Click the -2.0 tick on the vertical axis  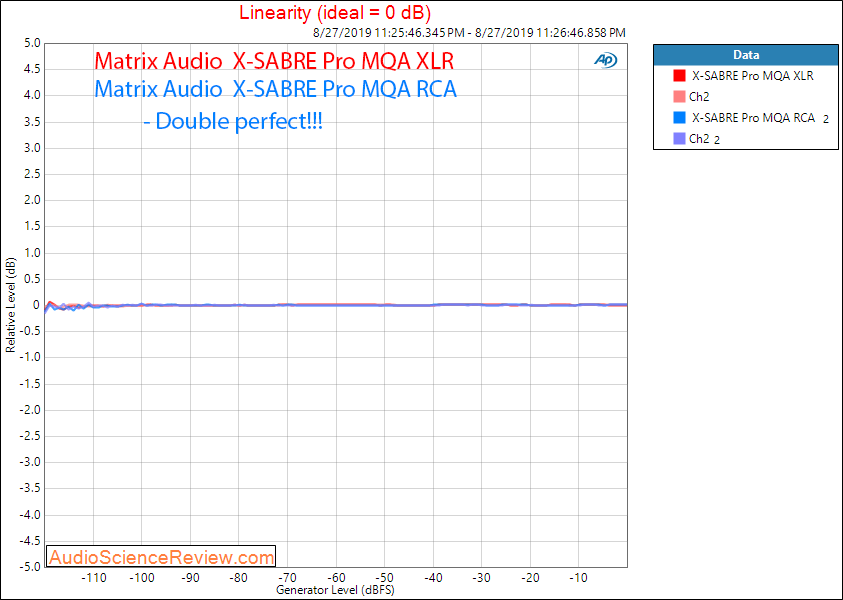[x=30, y=410]
